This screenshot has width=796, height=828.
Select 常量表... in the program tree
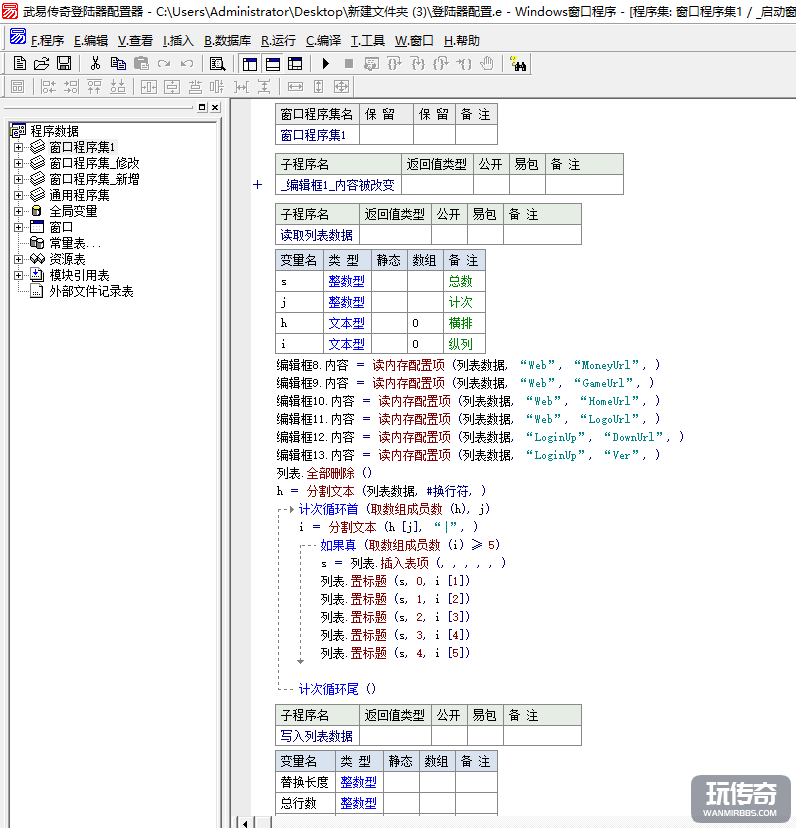click(74, 243)
